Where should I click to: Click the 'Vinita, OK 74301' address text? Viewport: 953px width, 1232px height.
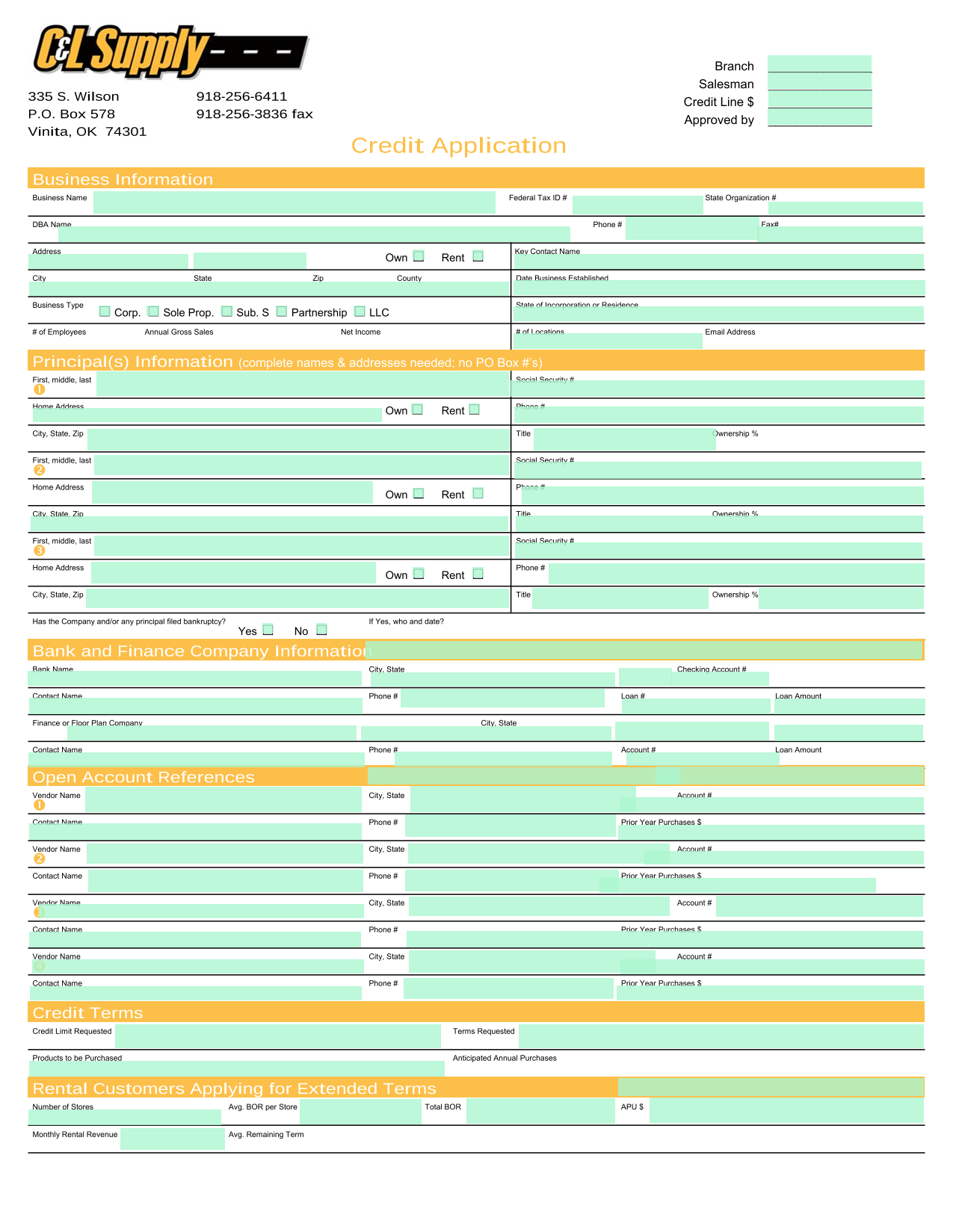pos(87,131)
